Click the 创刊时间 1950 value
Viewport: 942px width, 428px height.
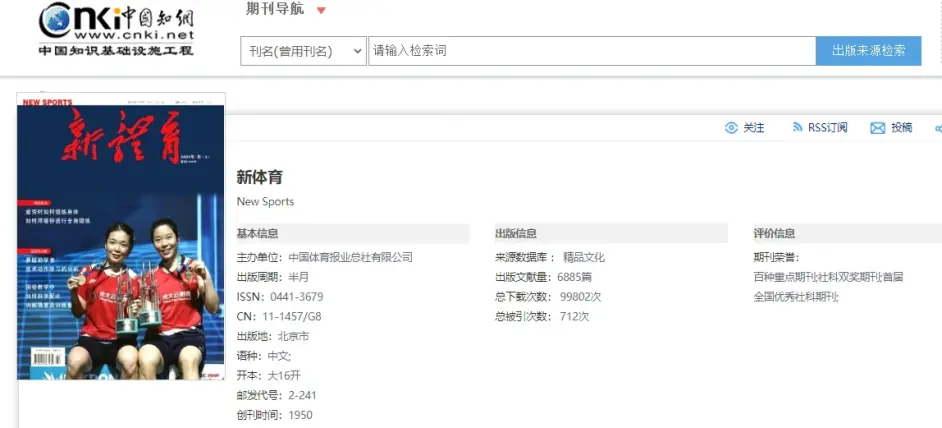click(x=300, y=415)
